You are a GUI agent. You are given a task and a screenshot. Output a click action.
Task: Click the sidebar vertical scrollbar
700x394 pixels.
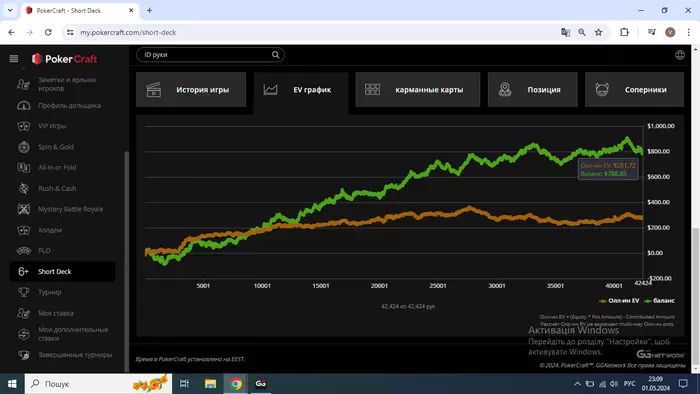[126, 261]
